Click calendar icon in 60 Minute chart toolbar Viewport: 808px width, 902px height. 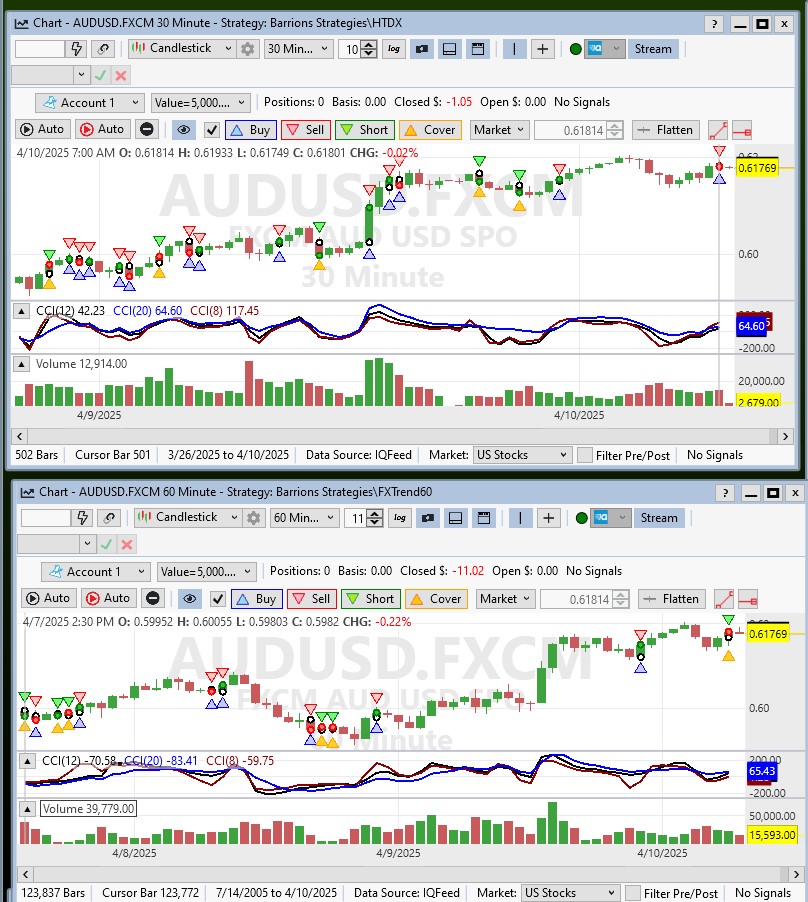click(484, 518)
